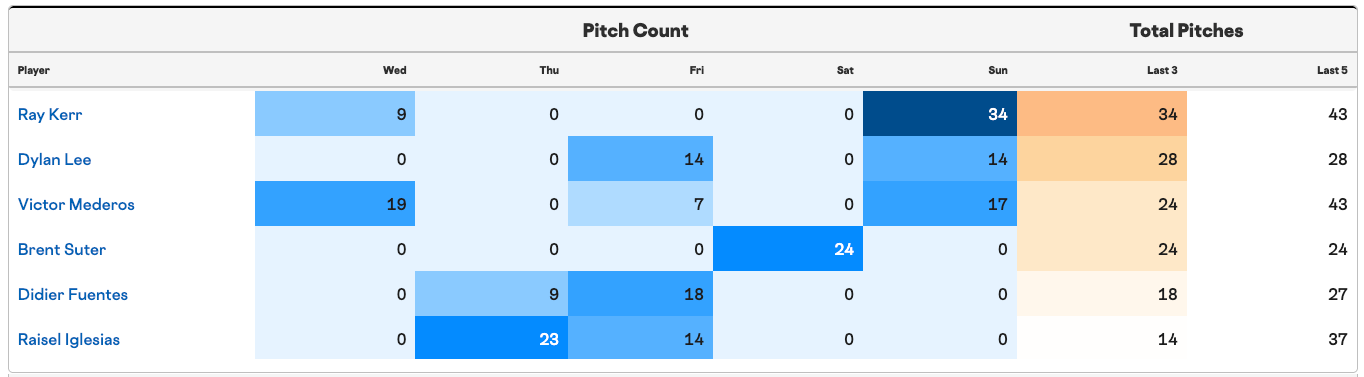This screenshot has width=1364, height=377.
Task: Click Victor Mederos player name
Action: click(76, 204)
